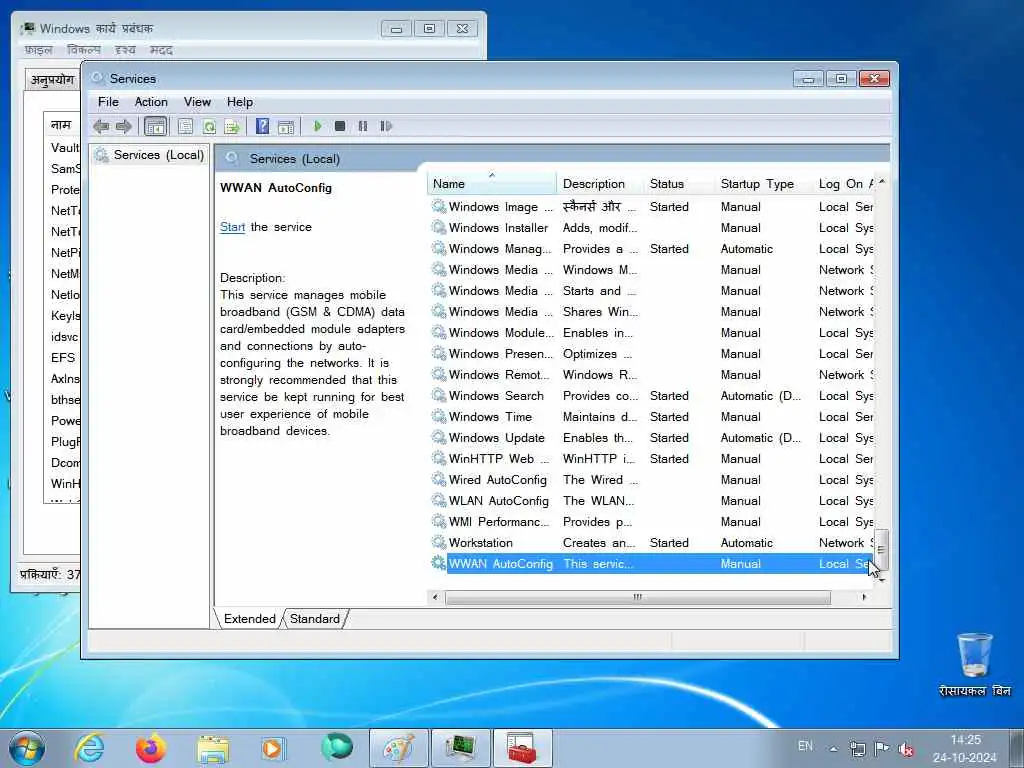Toggle the Show/Hide Console Tree toolbar icon
Image resolution: width=1024 pixels, height=768 pixels.
tap(155, 126)
